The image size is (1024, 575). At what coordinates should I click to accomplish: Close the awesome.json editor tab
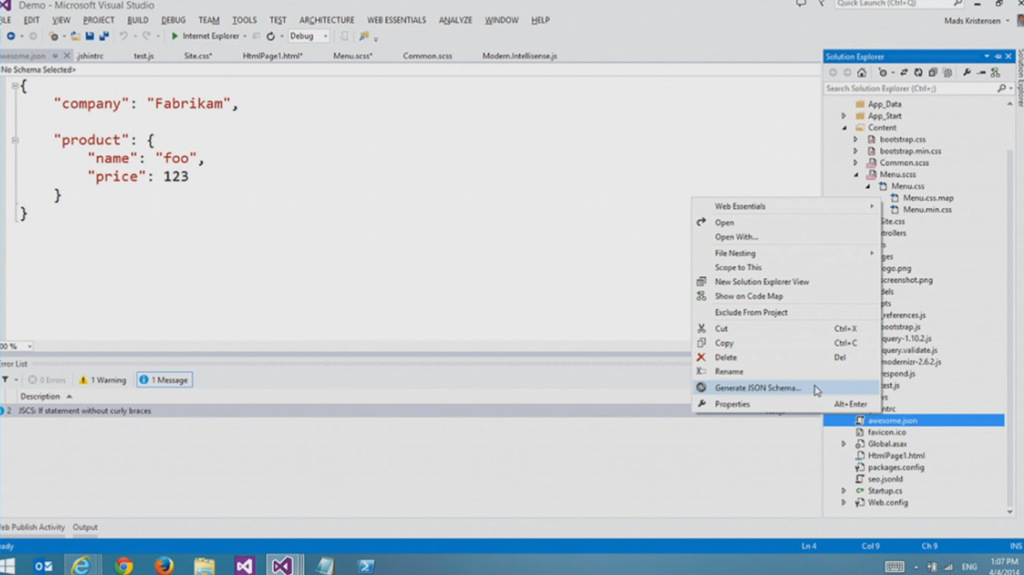67,56
